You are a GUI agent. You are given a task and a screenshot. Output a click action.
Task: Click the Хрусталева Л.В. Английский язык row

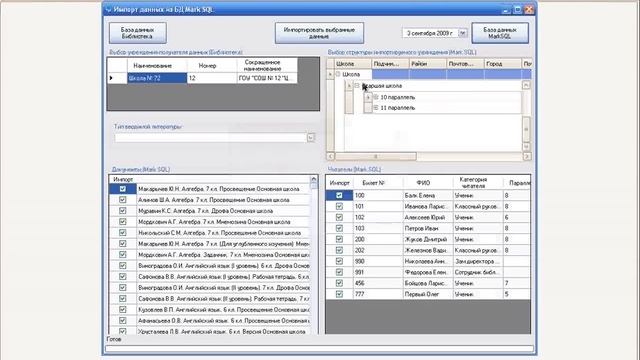pyautogui.click(x=222, y=331)
